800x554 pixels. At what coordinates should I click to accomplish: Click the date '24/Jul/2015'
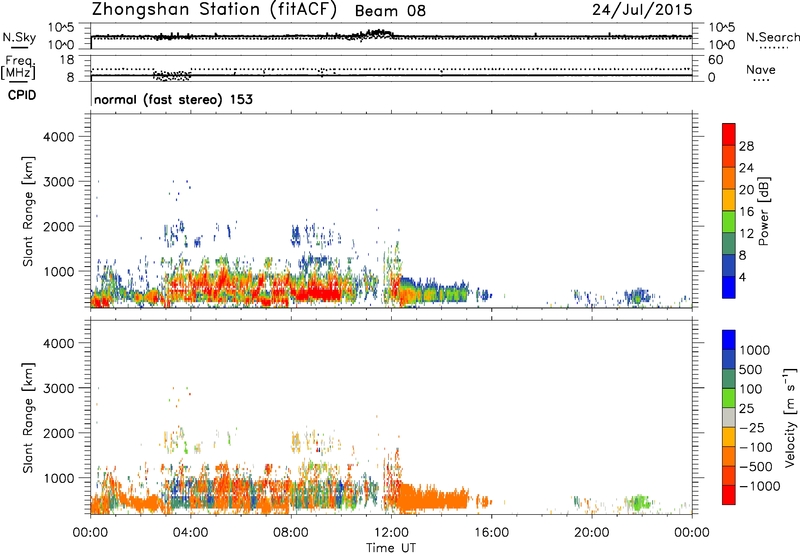tap(642, 10)
